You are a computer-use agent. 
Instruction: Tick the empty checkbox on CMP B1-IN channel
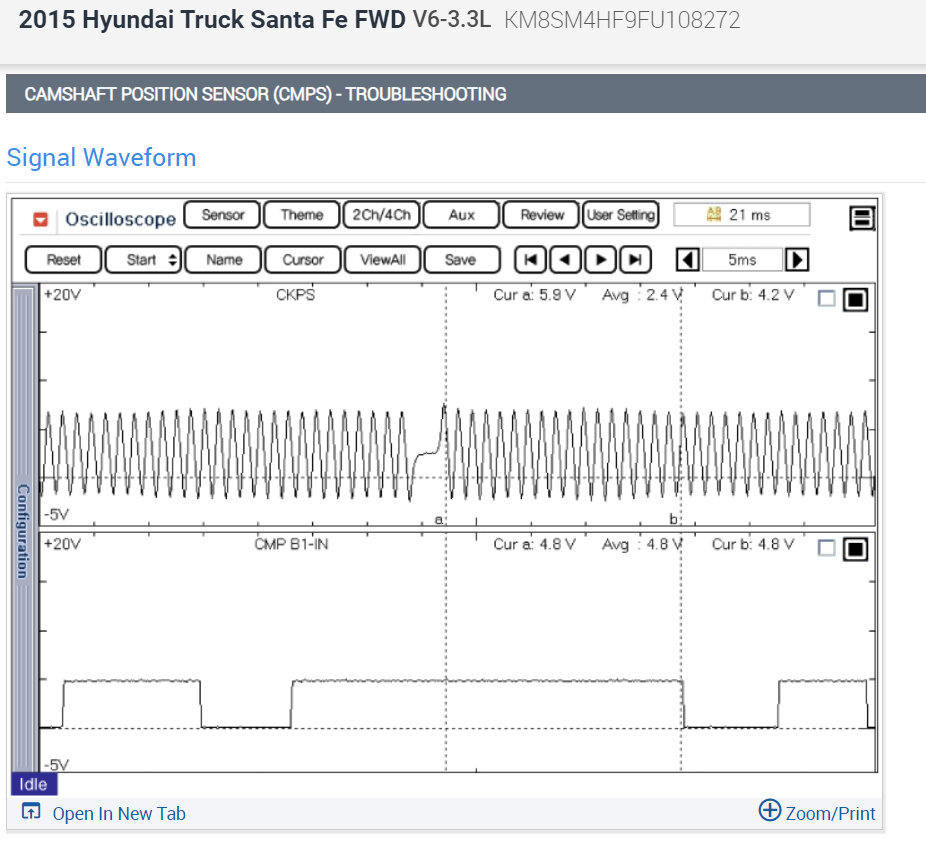click(x=826, y=548)
